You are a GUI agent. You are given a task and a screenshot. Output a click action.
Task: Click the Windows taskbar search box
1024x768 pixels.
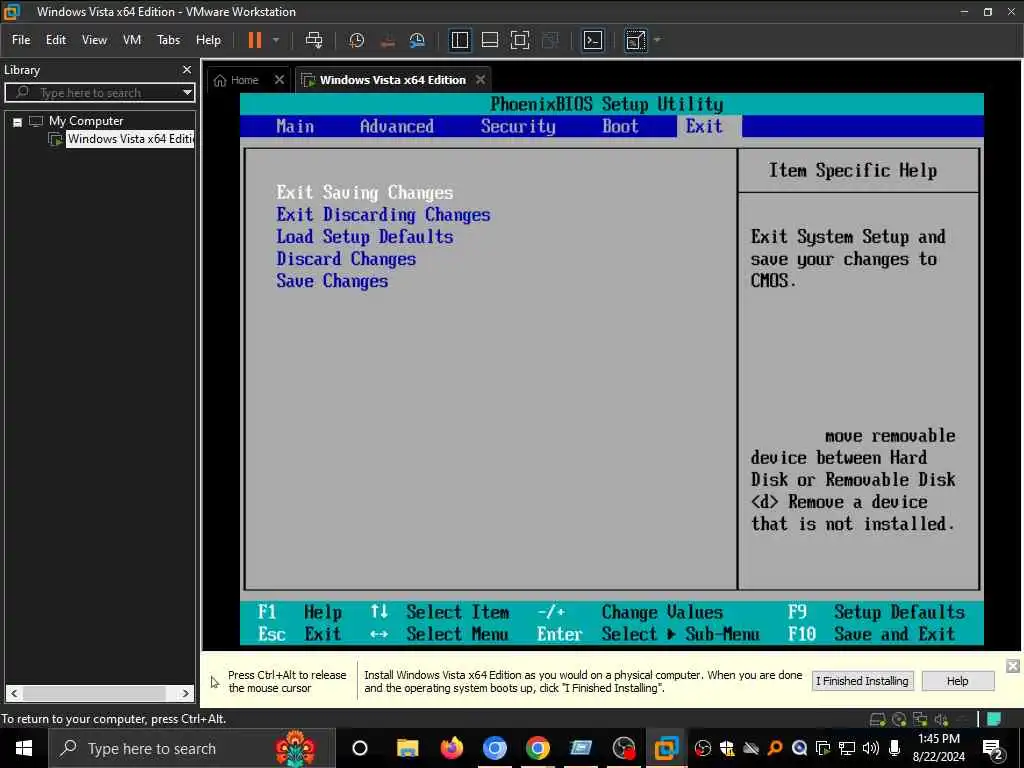pyautogui.click(x=192, y=748)
